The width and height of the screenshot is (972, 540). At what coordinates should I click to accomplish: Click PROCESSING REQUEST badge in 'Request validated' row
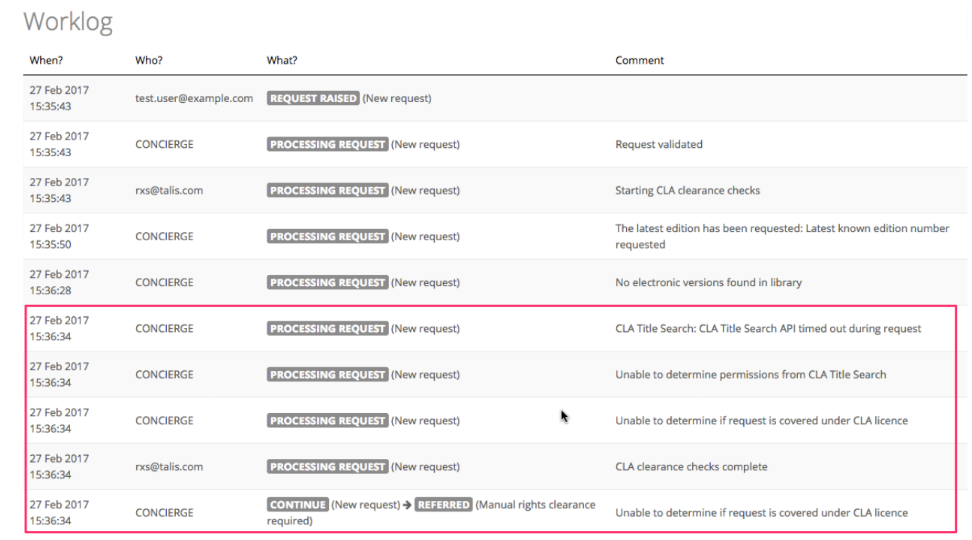(x=327, y=144)
